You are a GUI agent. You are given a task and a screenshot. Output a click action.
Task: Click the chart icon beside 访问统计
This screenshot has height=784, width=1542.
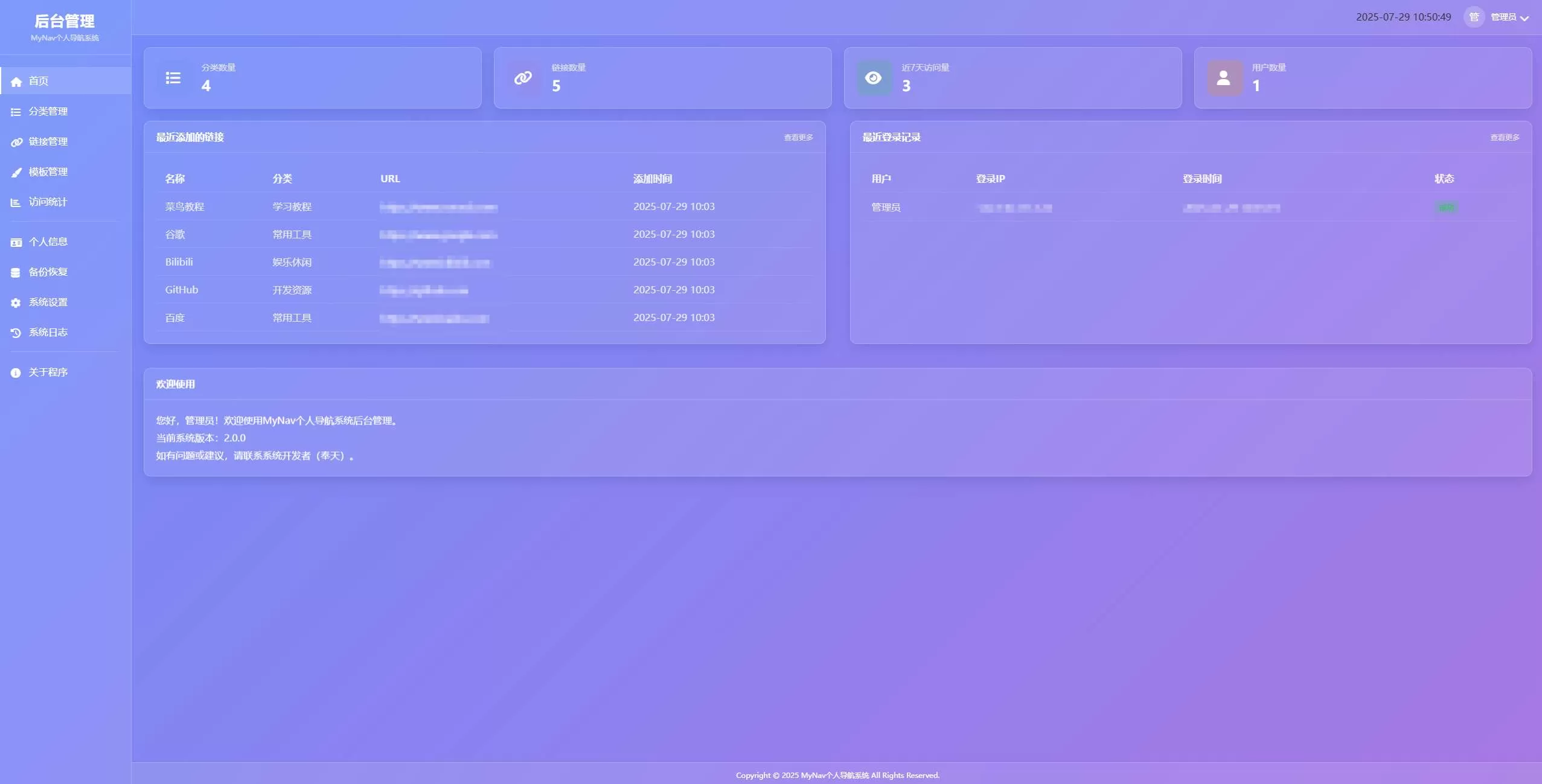coord(16,202)
